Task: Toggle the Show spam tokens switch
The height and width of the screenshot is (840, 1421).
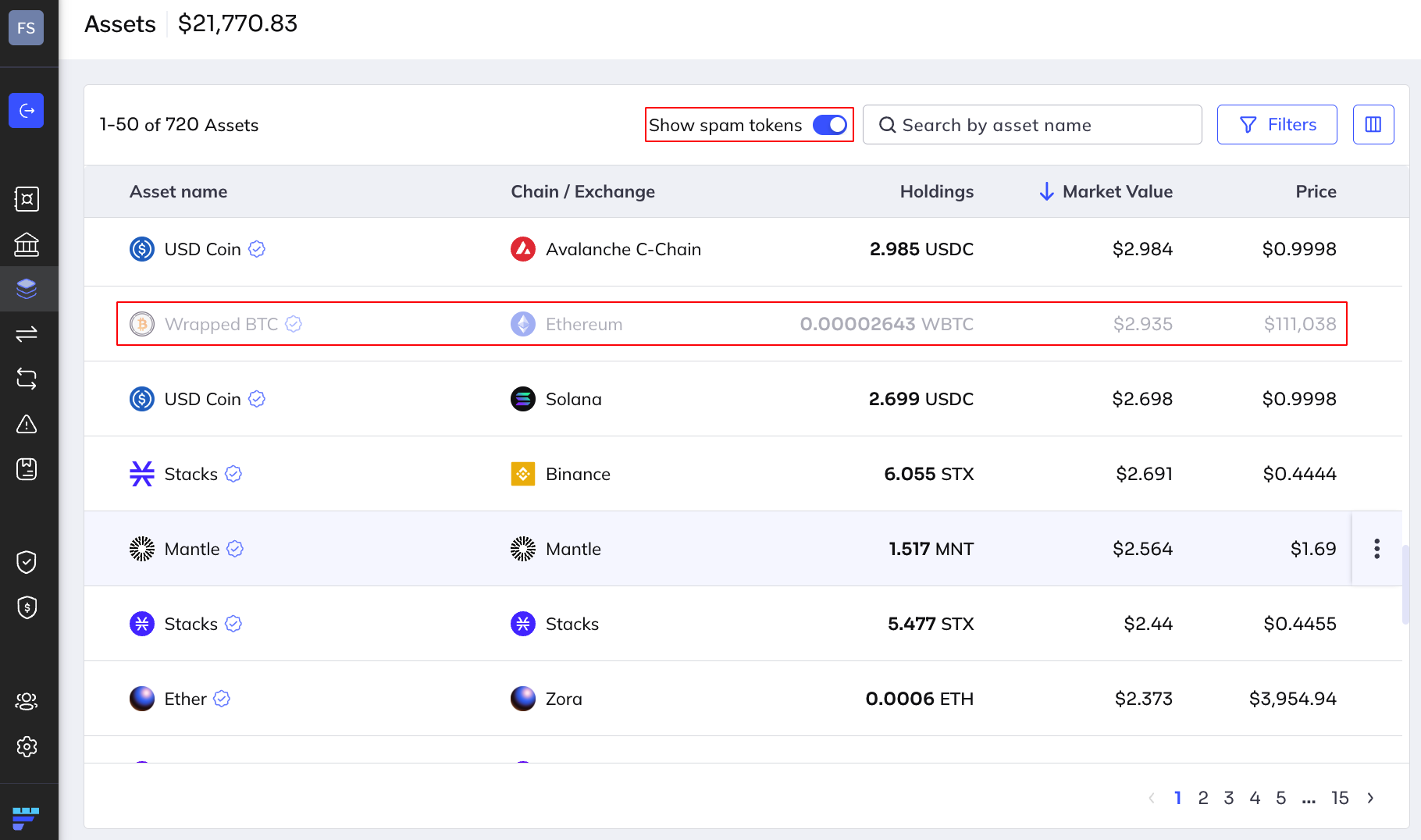Action: 829,125
